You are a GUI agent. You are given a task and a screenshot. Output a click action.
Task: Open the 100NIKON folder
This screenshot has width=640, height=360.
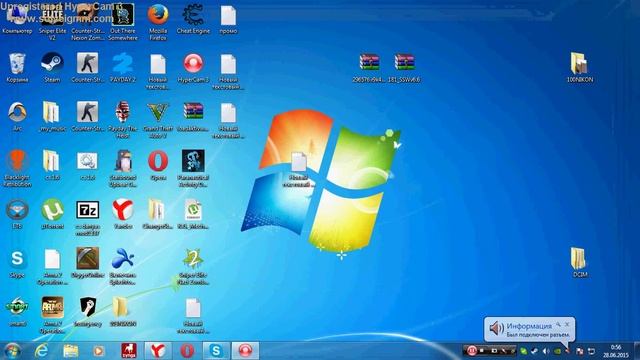pyautogui.click(x=580, y=67)
